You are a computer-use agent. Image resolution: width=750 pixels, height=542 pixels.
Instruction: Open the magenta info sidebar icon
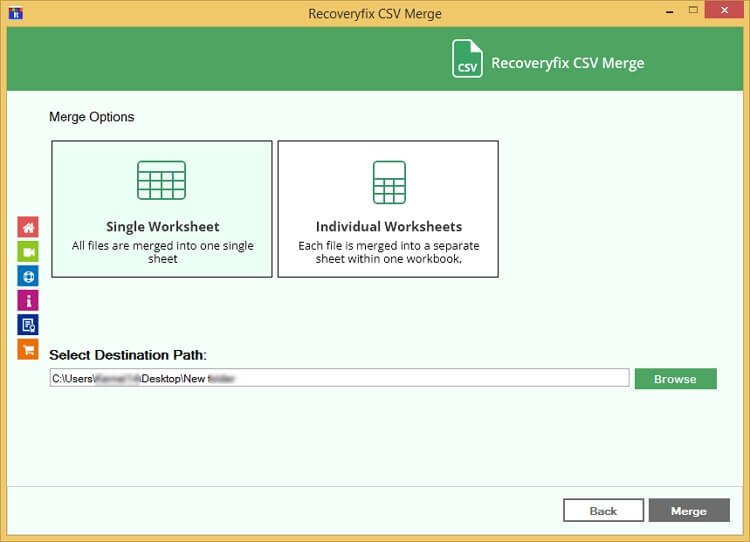[28, 300]
